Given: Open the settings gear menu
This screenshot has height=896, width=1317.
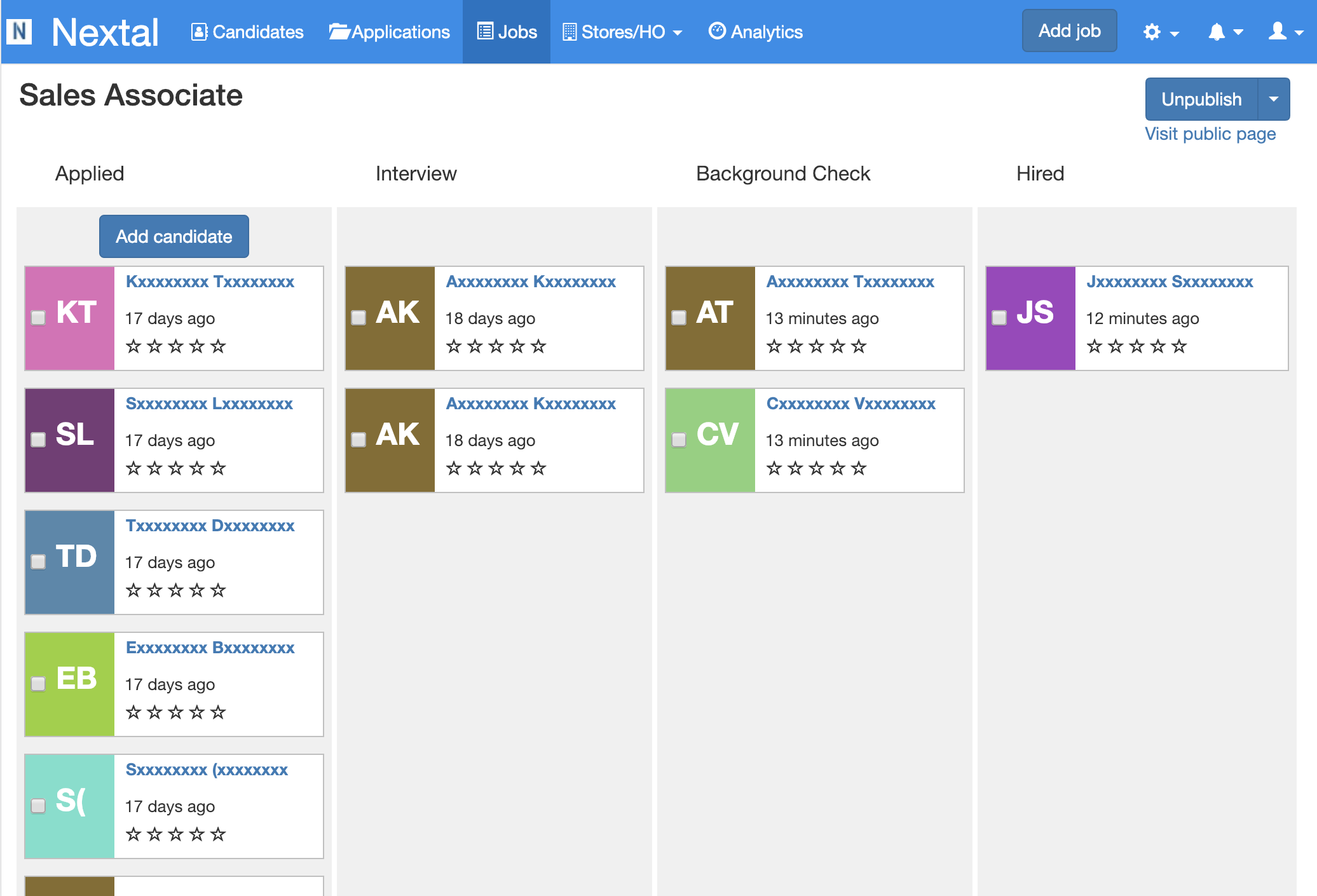Looking at the screenshot, I should [x=1161, y=32].
